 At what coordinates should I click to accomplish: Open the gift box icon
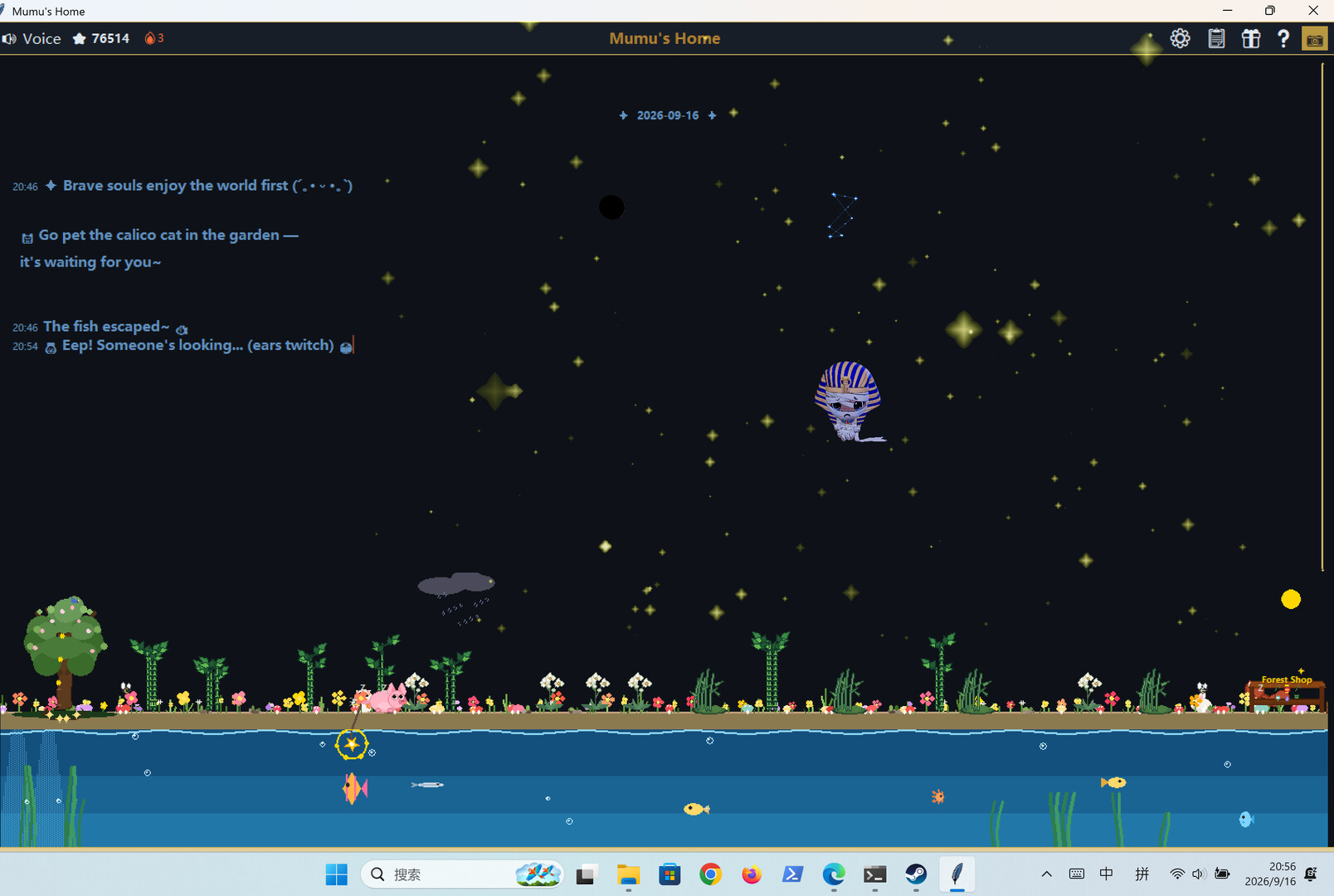(1251, 38)
